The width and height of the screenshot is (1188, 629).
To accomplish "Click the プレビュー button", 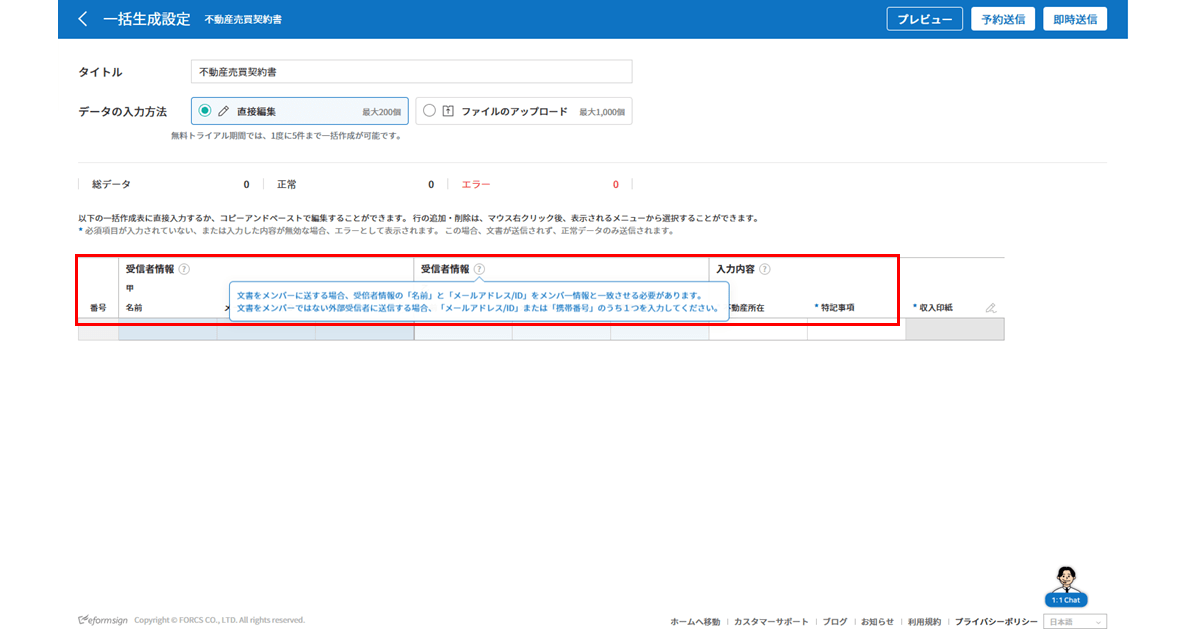I will point(924,19).
